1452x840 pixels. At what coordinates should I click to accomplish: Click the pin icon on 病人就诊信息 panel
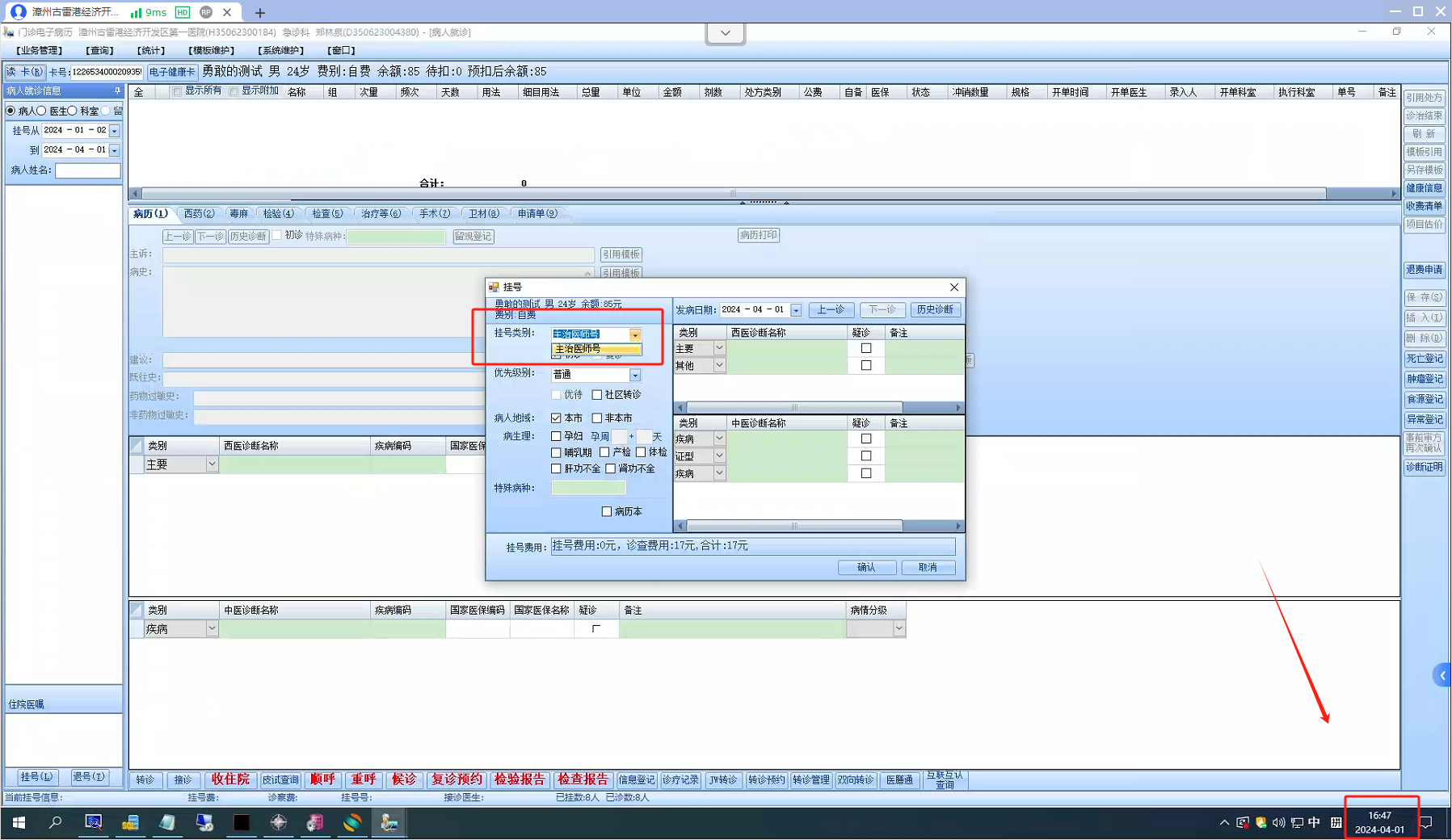117,91
